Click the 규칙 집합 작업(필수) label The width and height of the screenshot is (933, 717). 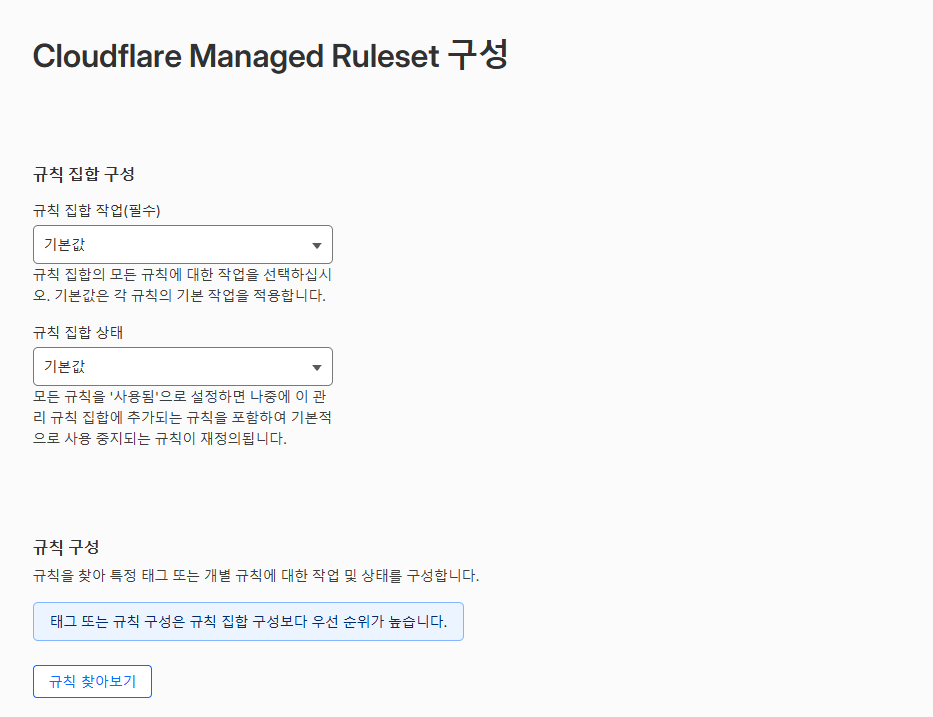click(96, 211)
